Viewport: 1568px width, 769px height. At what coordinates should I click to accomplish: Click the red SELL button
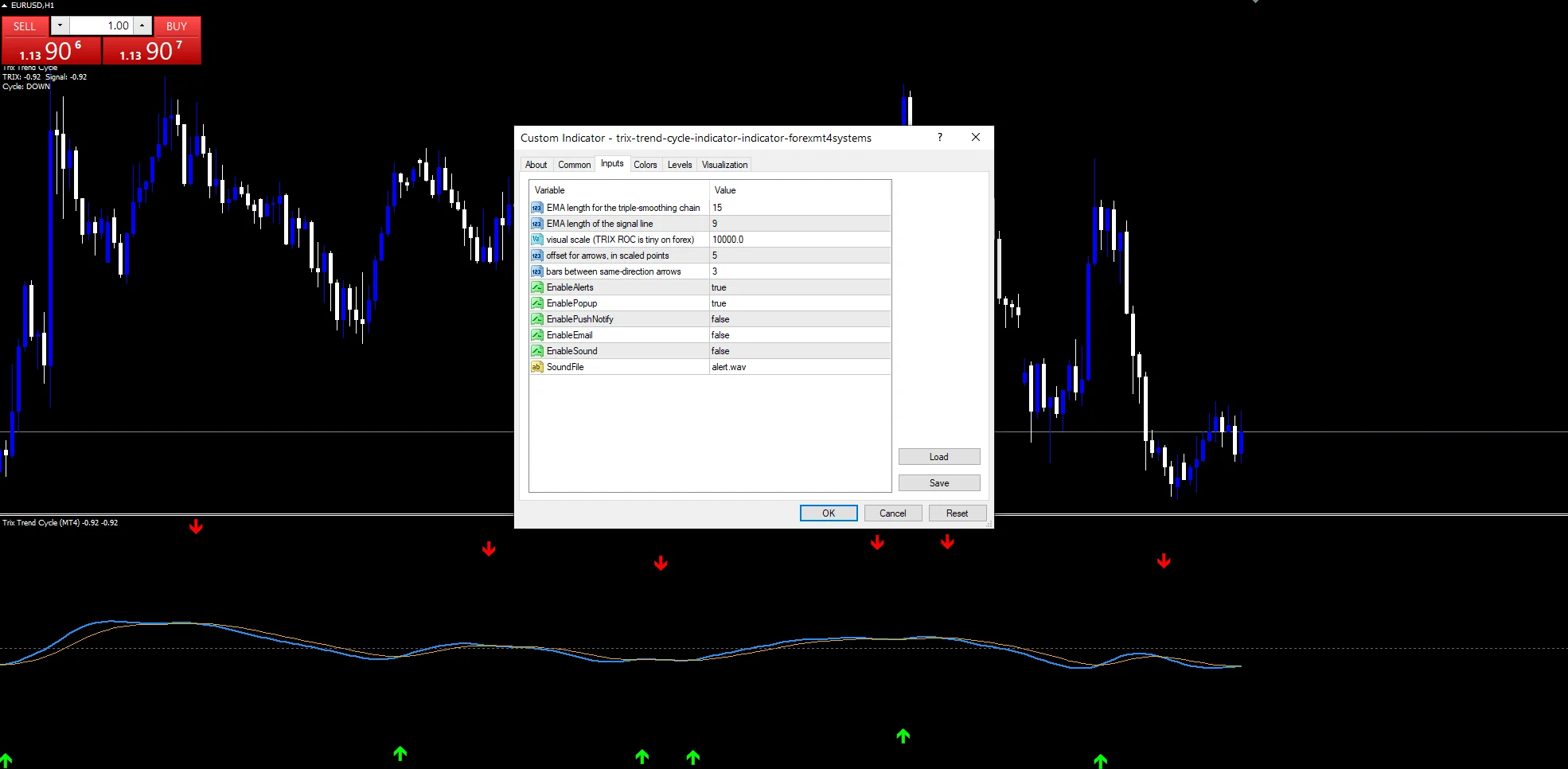tap(25, 26)
